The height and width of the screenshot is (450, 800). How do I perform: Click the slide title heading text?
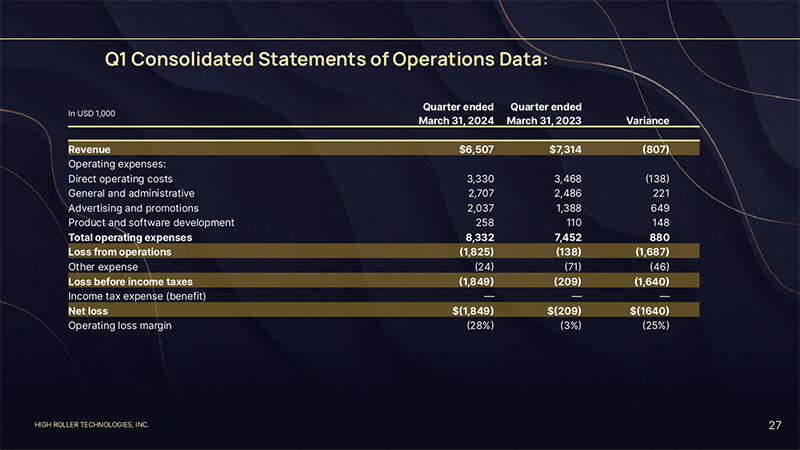coord(326,59)
